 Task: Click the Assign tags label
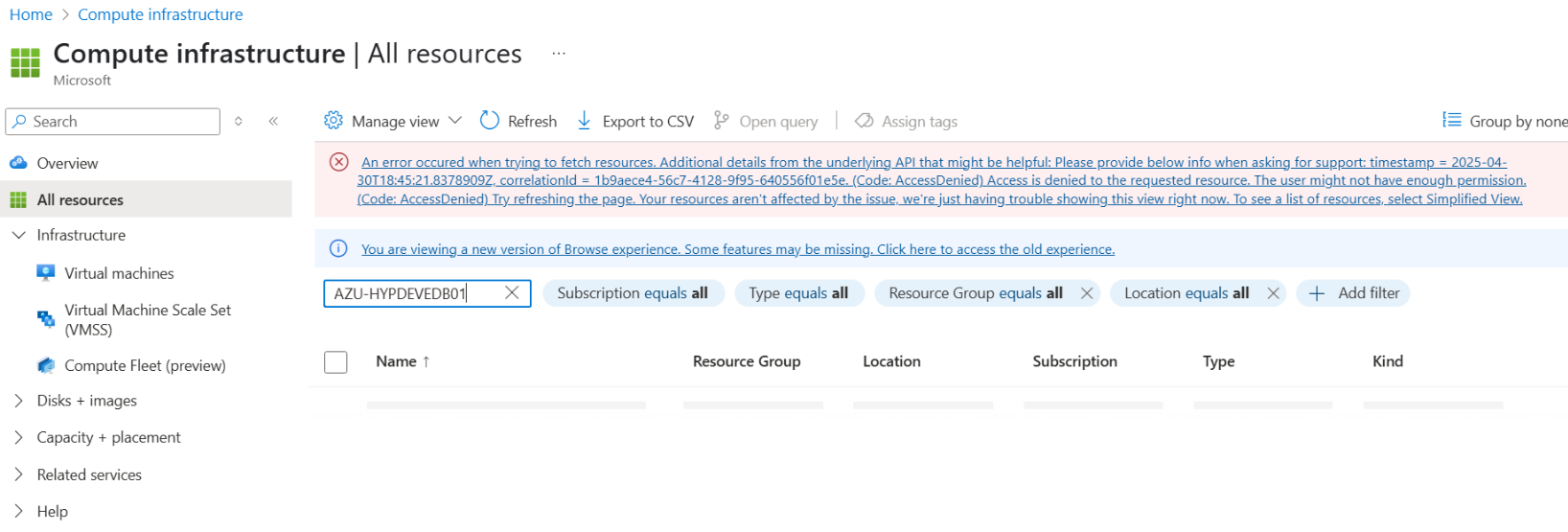pyautogui.click(x=919, y=121)
